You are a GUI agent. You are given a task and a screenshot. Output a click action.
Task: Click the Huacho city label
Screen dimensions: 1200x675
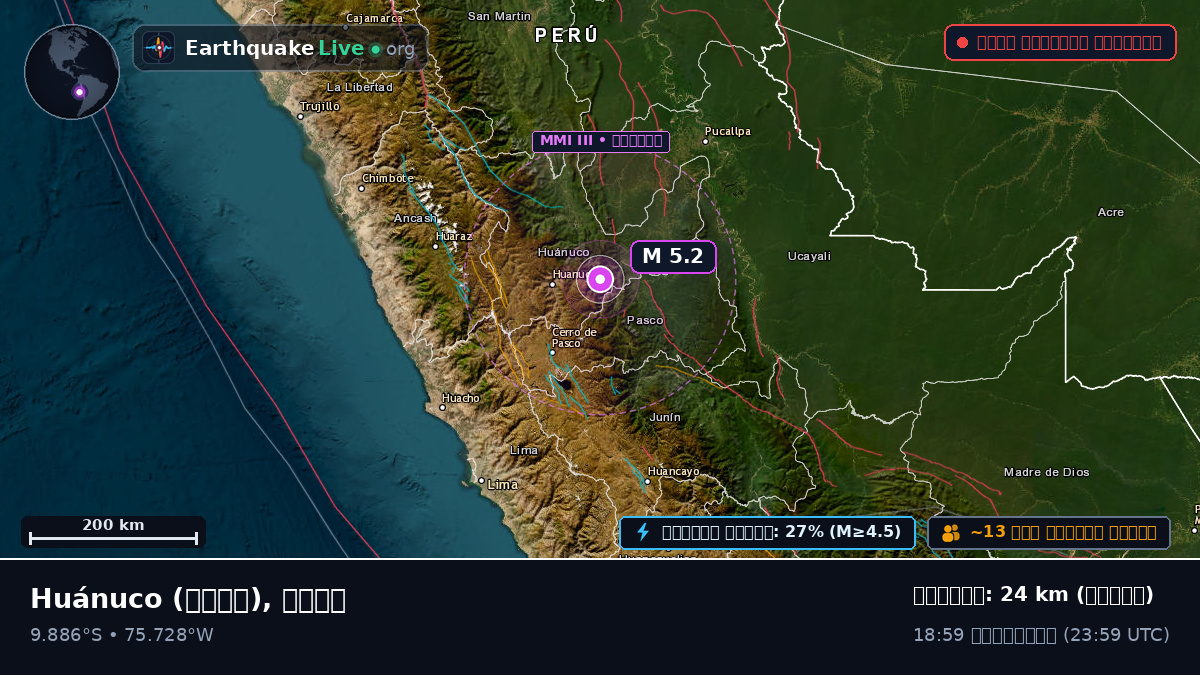tap(461, 398)
